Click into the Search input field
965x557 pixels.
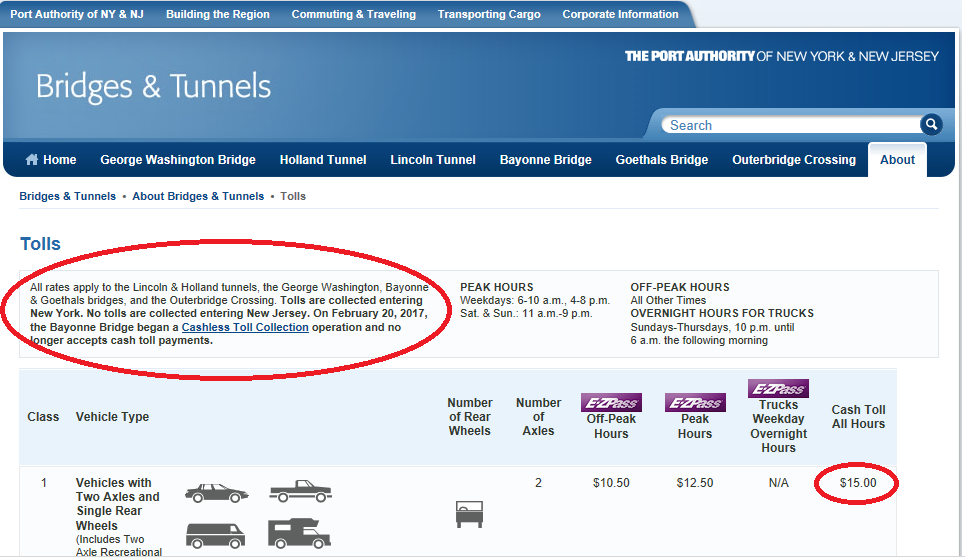click(791, 125)
